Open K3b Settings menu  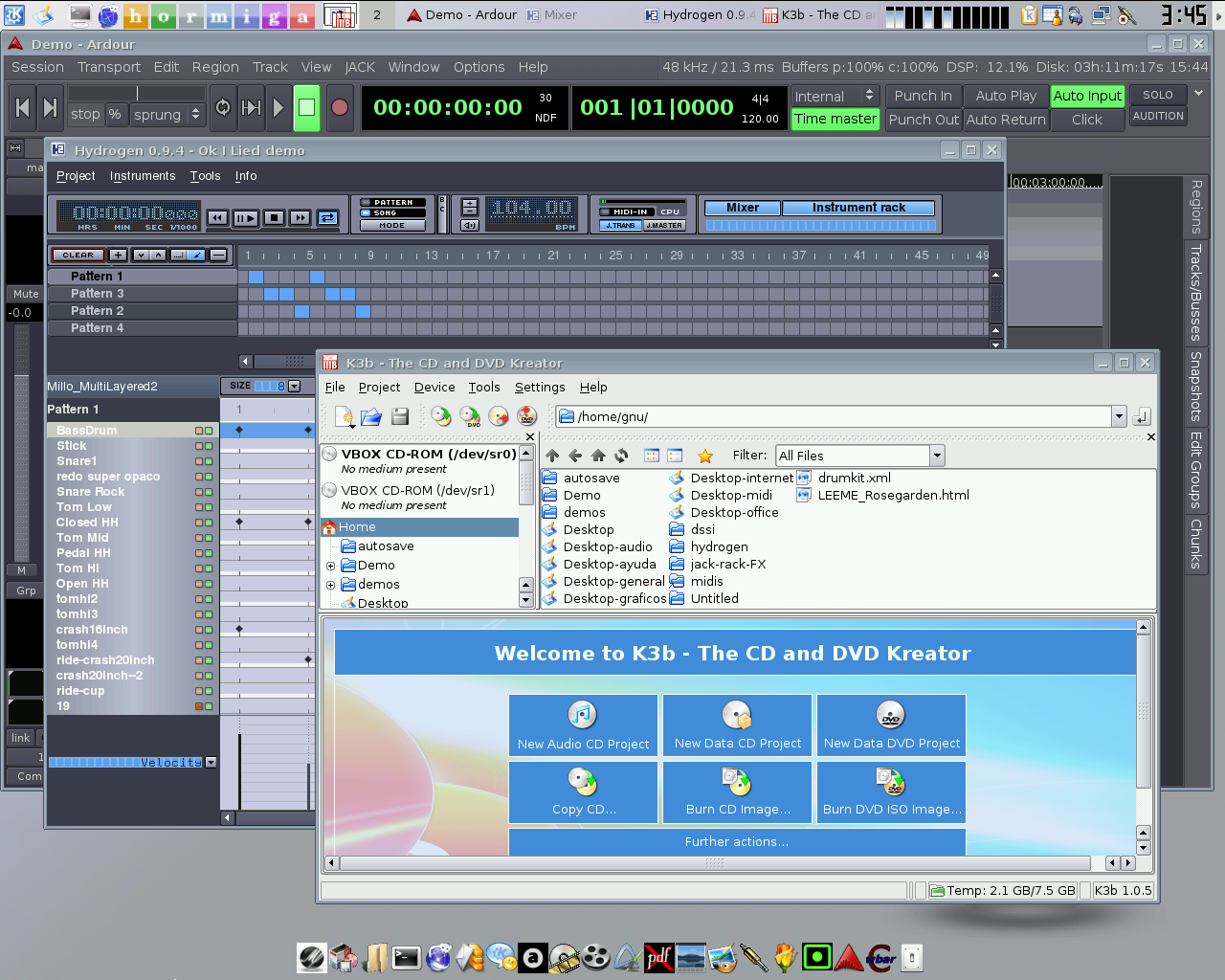[x=540, y=388]
